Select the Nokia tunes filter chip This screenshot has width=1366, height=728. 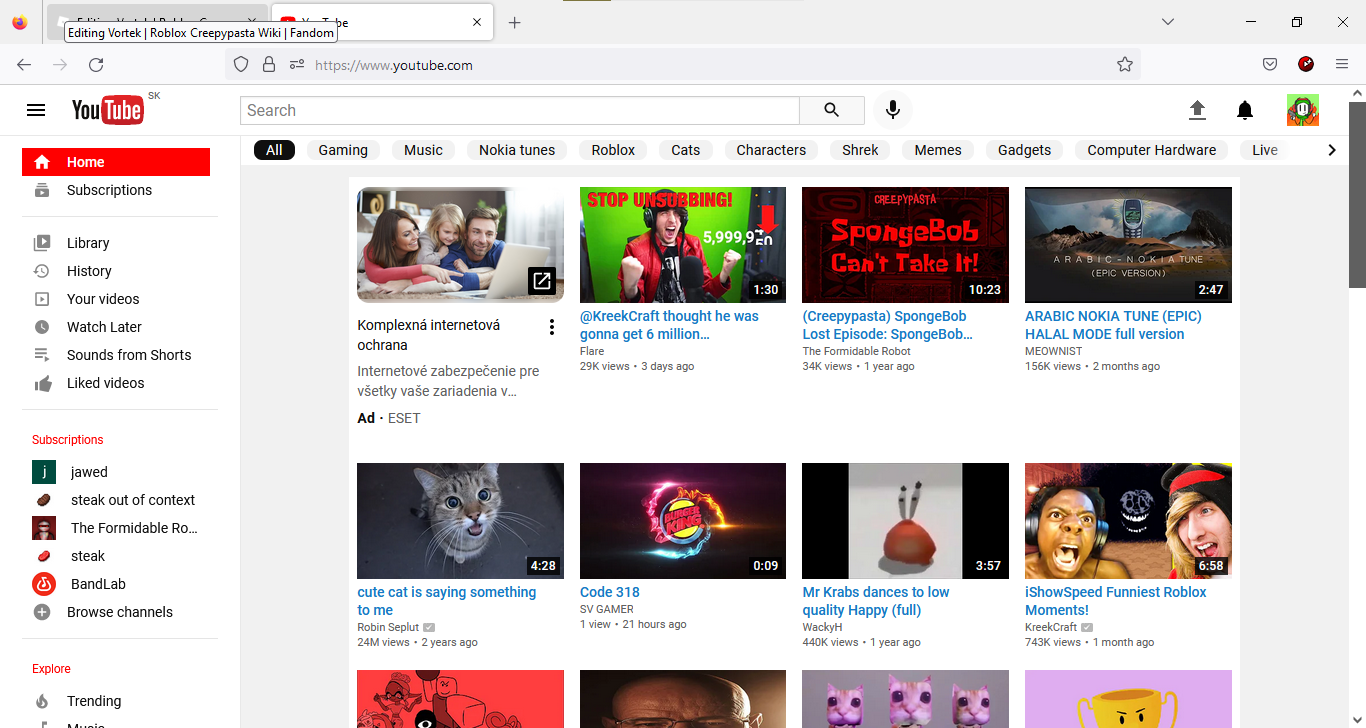517,150
